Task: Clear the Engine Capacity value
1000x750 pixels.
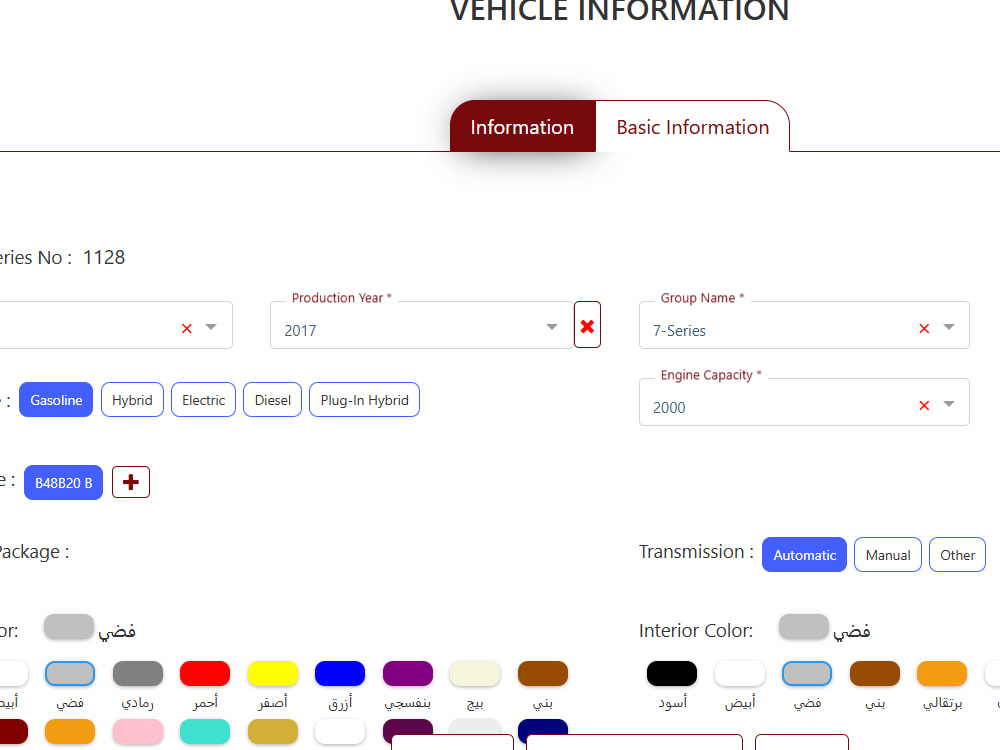Action: (x=923, y=406)
